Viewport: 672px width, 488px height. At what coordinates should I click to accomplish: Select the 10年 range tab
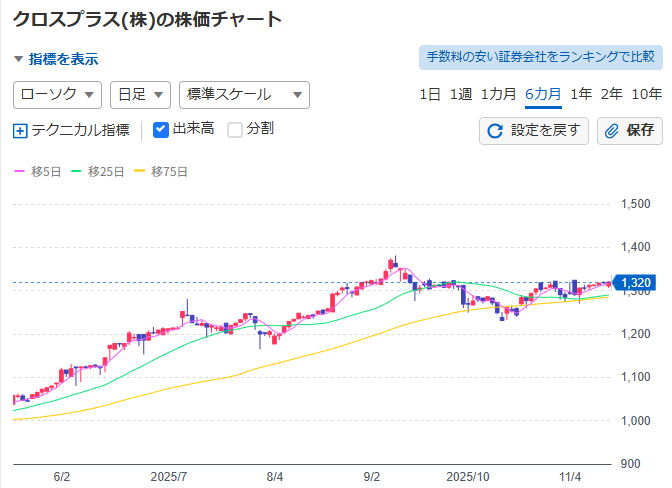[647, 94]
